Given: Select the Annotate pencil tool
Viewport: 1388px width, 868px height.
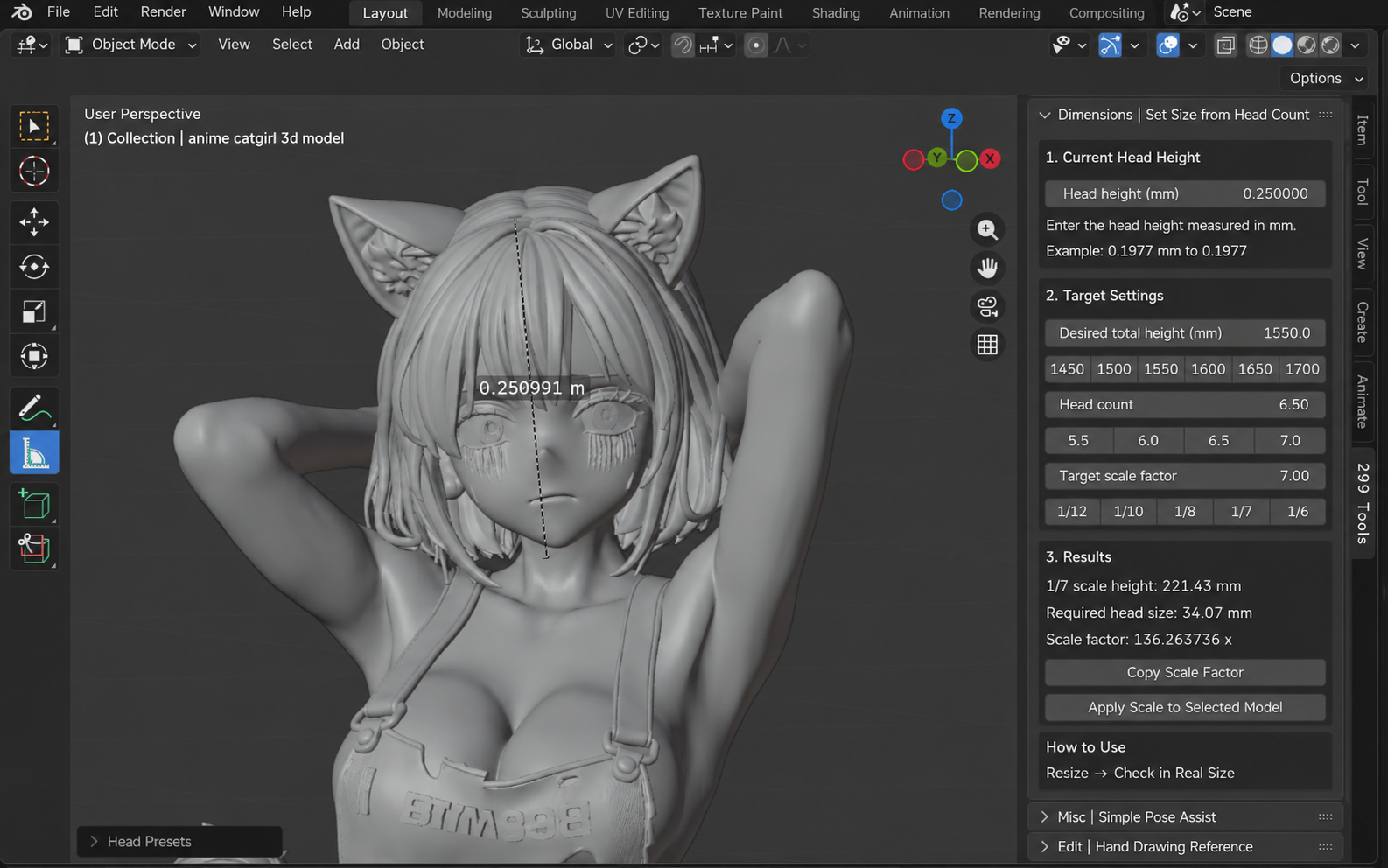Looking at the screenshot, I should tap(34, 408).
